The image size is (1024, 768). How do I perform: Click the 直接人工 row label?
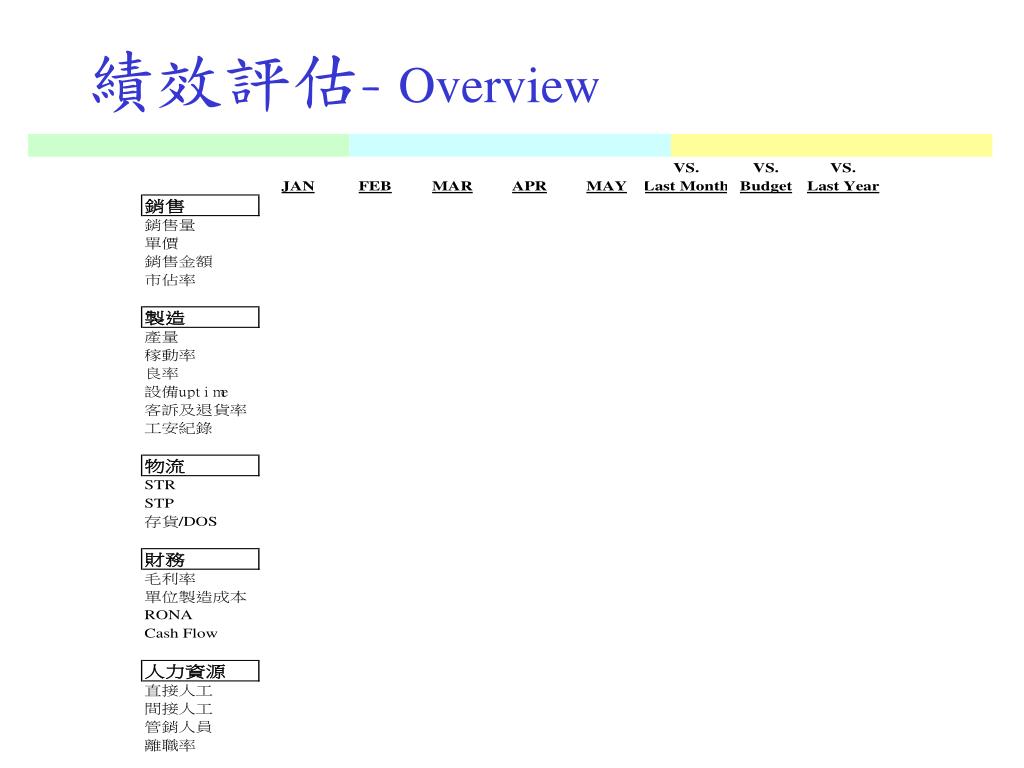click(178, 691)
